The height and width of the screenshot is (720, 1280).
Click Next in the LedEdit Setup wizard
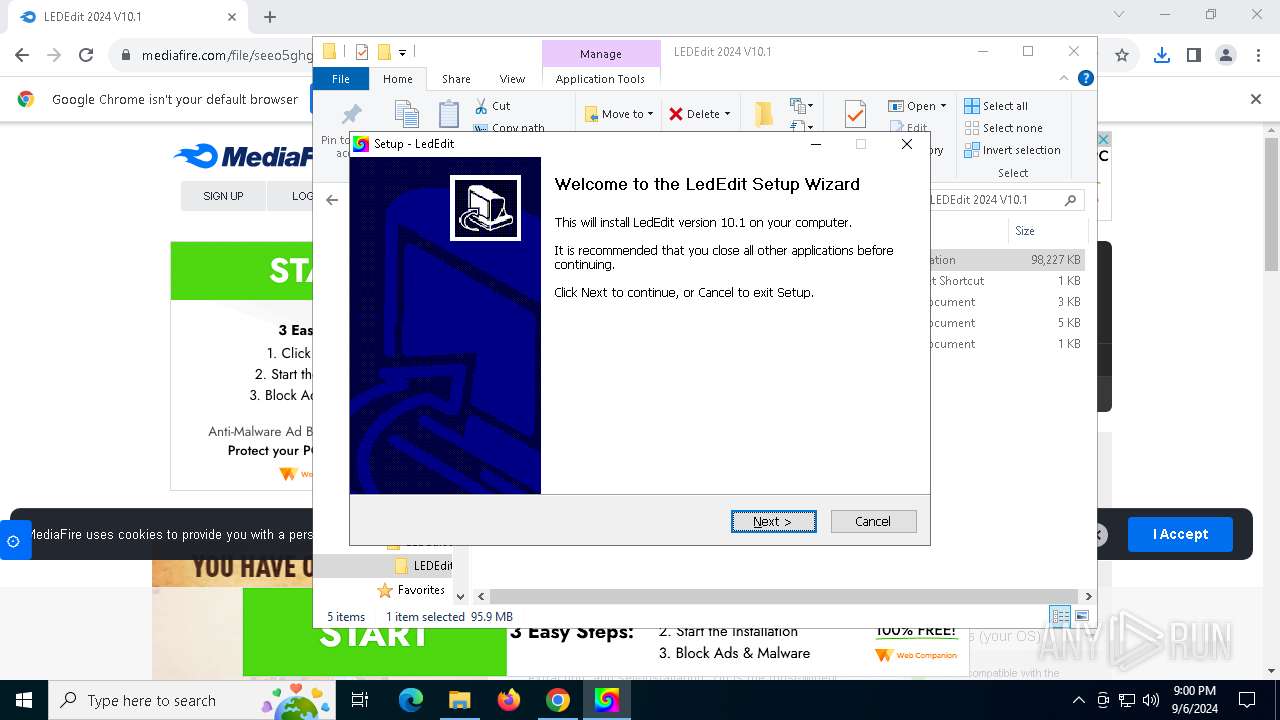pos(774,521)
